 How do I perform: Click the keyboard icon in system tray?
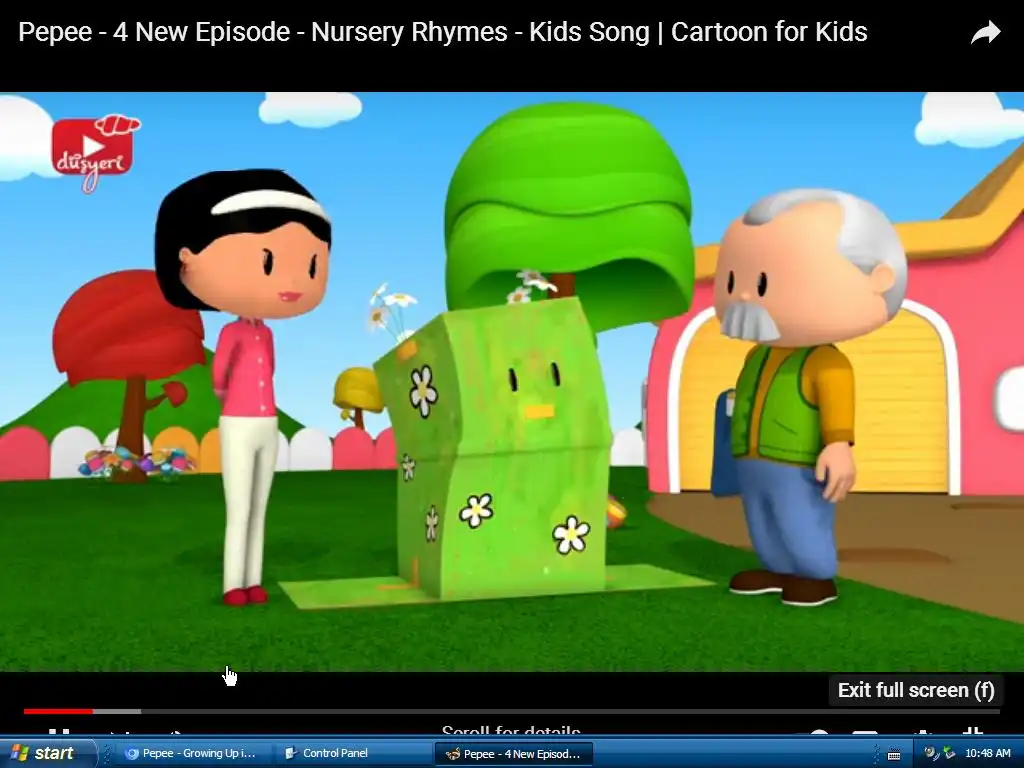click(x=894, y=755)
